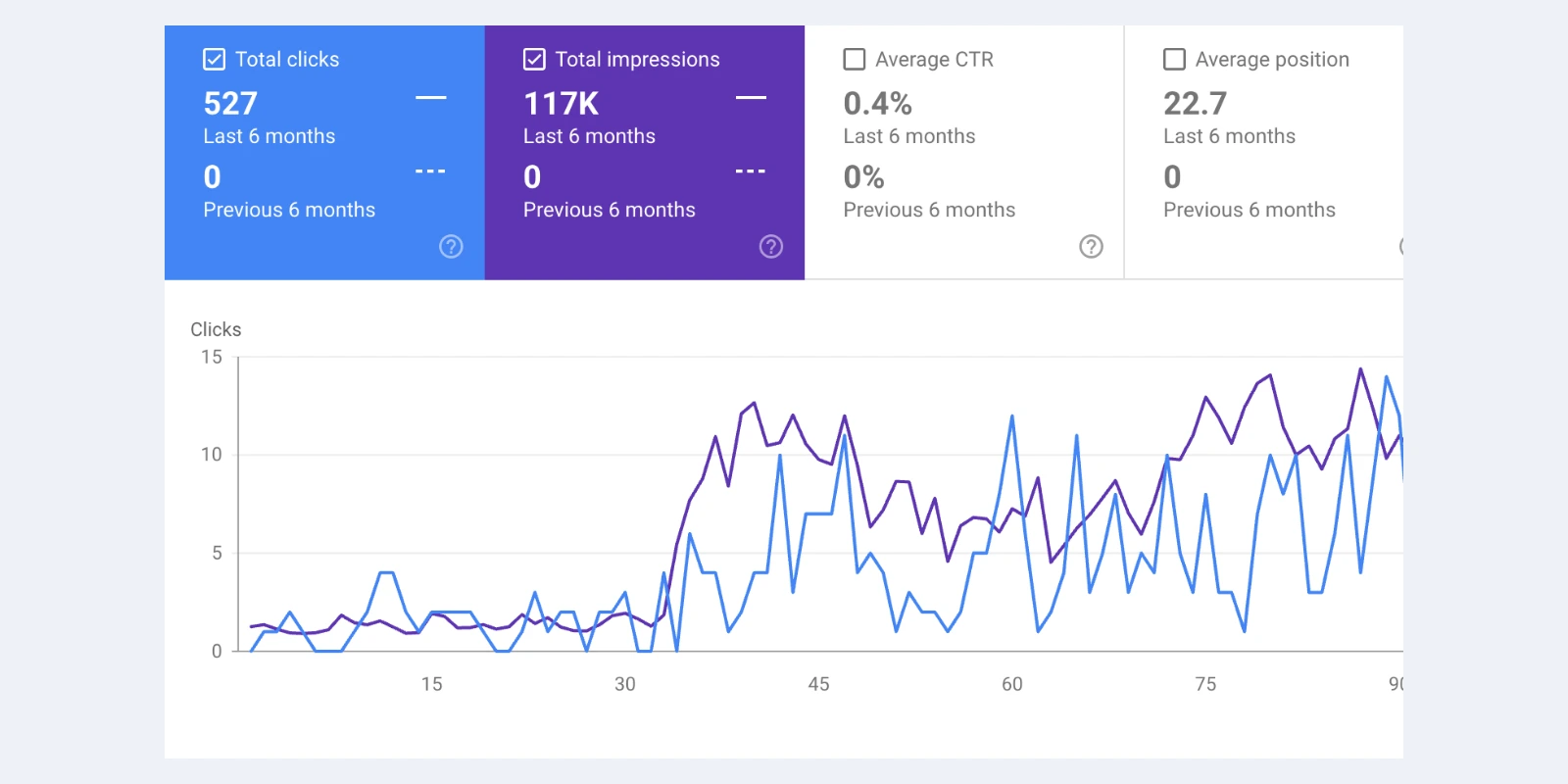Click y-axis label 5 on chart

[217, 553]
